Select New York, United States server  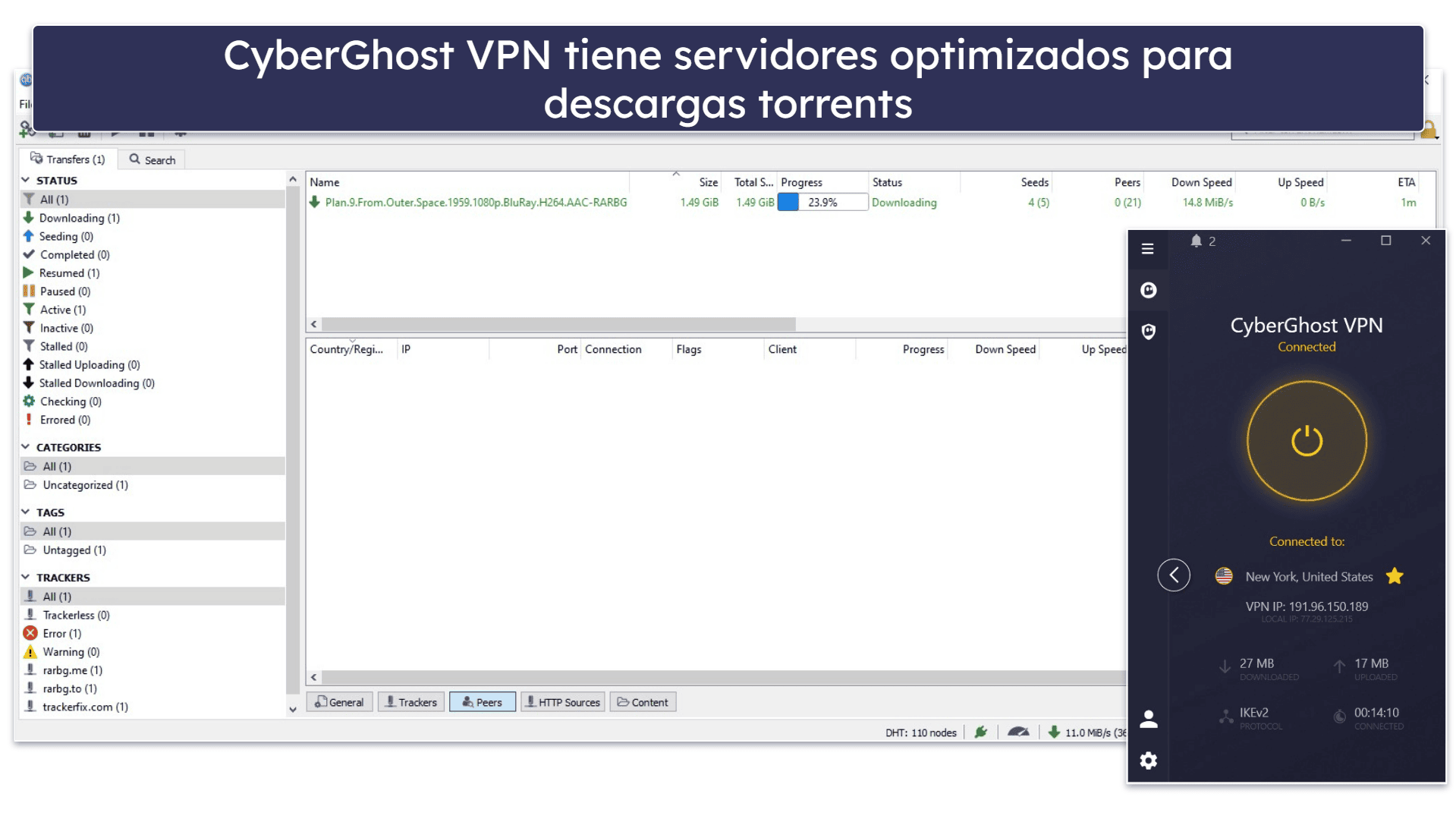[1309, 577]
